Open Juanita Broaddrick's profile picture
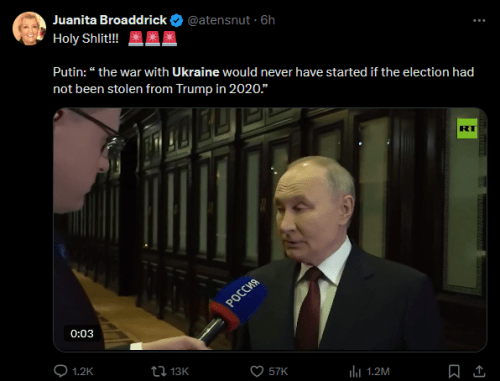The image size is (500, 381). click(29, 28)
